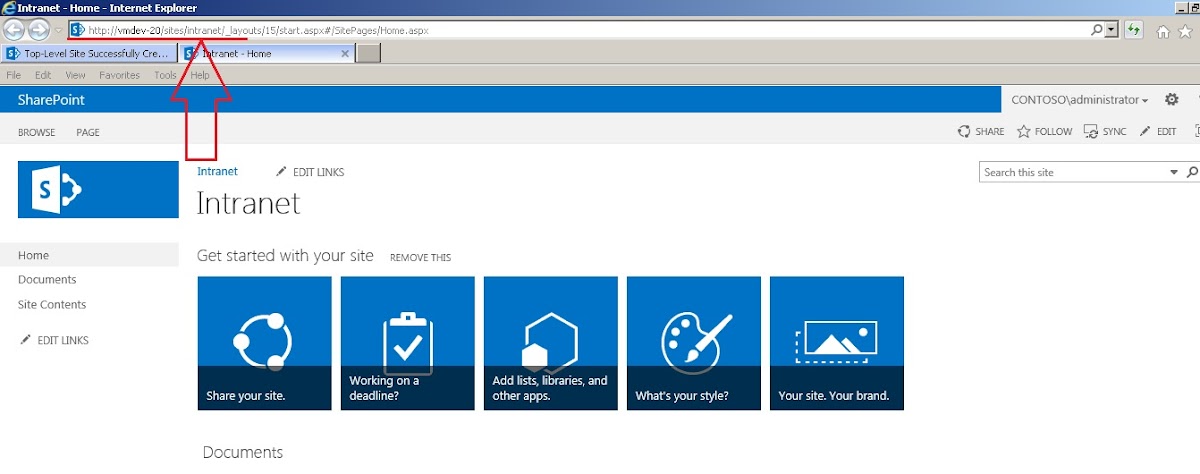Open the File menu

[14, 75]
